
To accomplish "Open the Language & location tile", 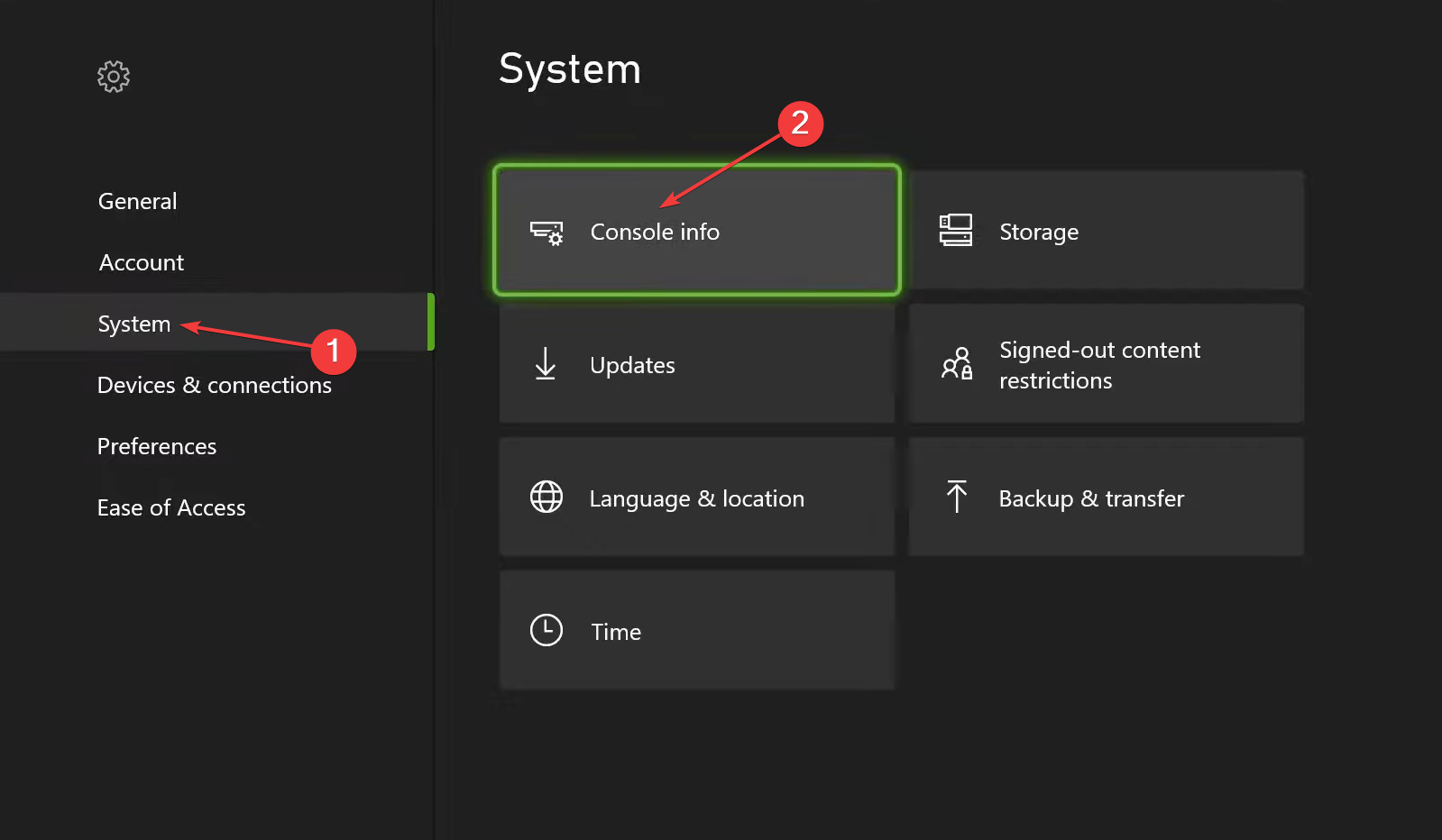I will point(697,497).
